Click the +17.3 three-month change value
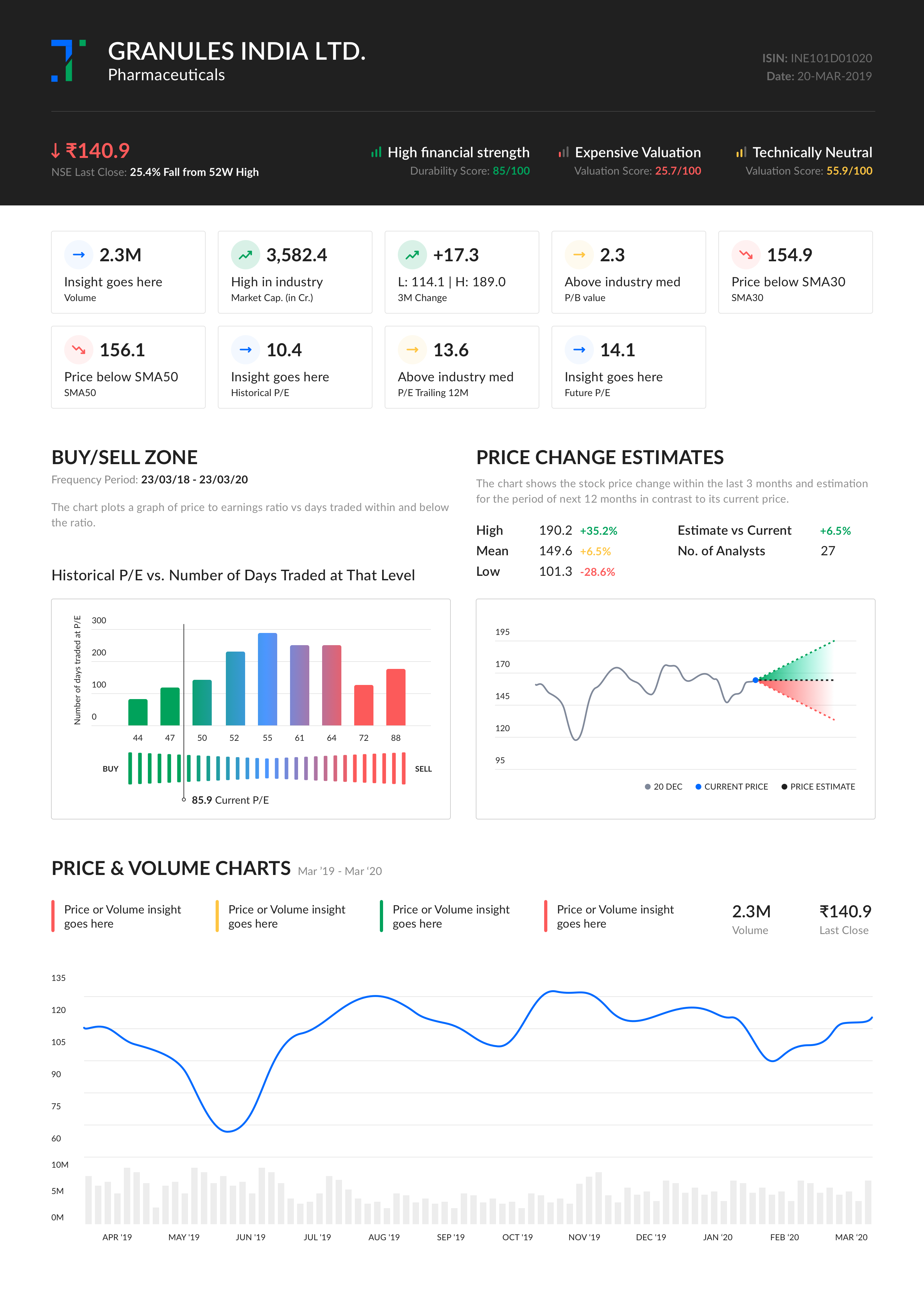The height and width of the screenshot is (1307, 924). pyautogui.click(x=456, y=255)
